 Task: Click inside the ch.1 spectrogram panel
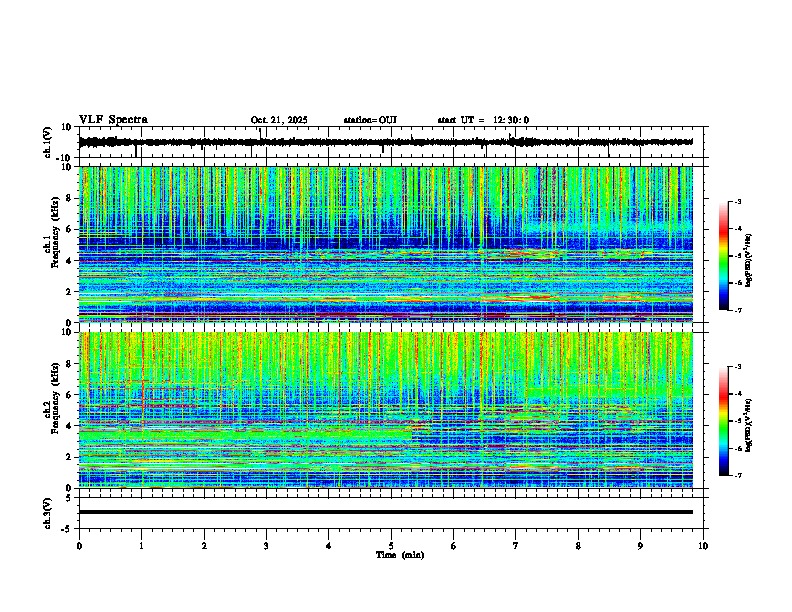pos(385,244)
